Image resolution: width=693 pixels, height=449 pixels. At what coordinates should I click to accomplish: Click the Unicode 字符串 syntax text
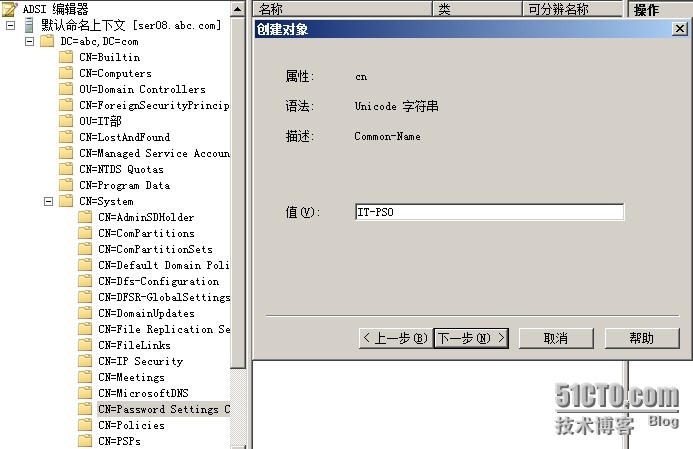396,106
